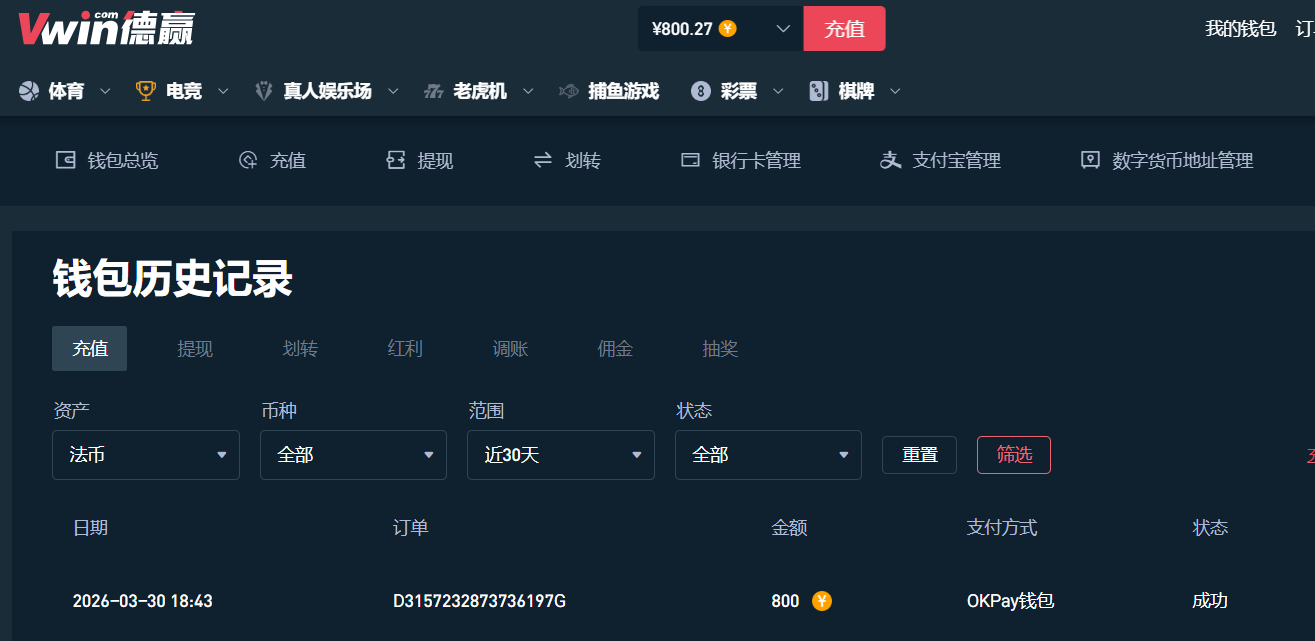
Task: Click the esports trophy icon
Action: [x=146, y=91]
